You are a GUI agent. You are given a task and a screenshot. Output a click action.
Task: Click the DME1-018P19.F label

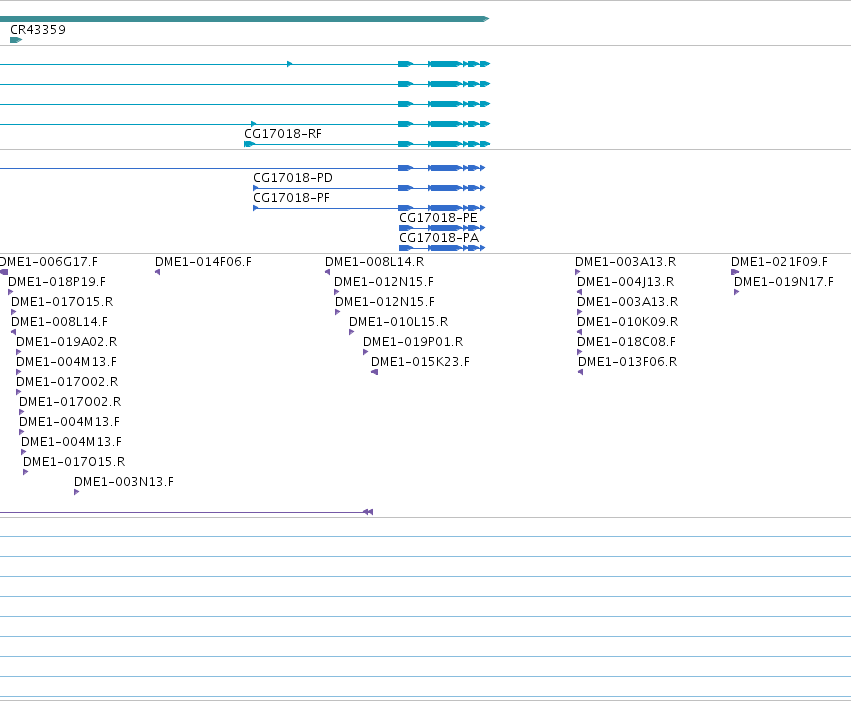point(57,282)
